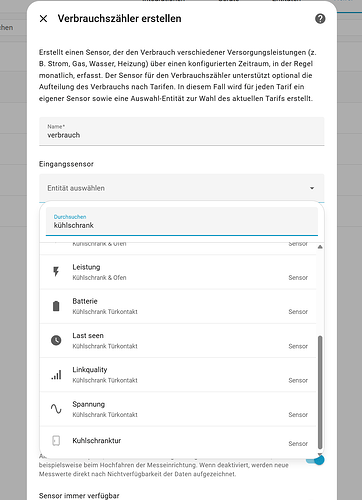Toggle the switch partly hidden below the list
Viewport: 362px width, 500px height.
pyautogui.click(x=316, y=460)
